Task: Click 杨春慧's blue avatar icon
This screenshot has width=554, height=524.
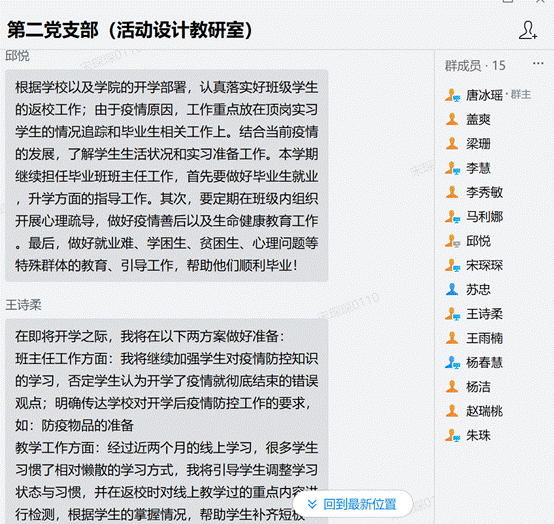Action: coord(452,363)
